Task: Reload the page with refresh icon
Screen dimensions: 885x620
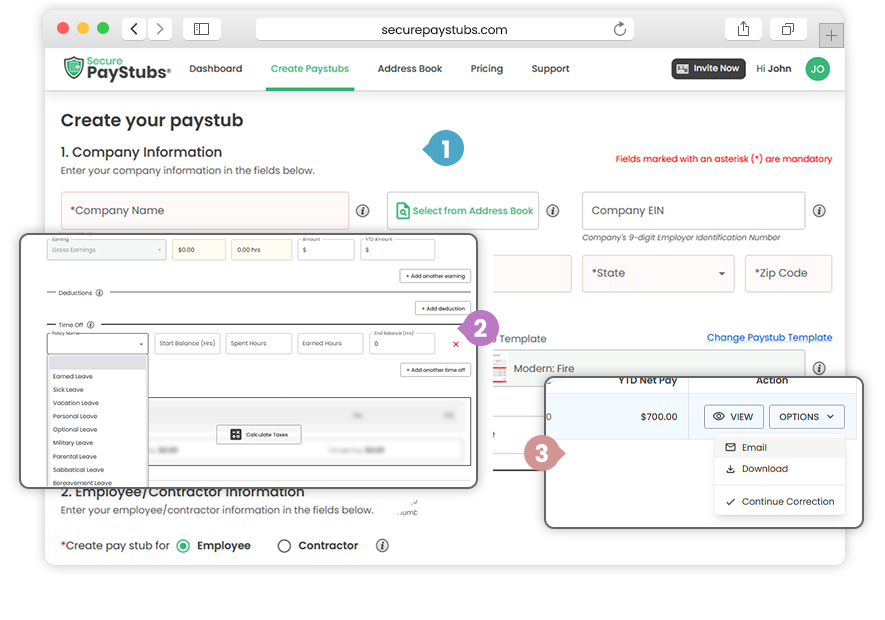Action: click(x=620, y=29)
